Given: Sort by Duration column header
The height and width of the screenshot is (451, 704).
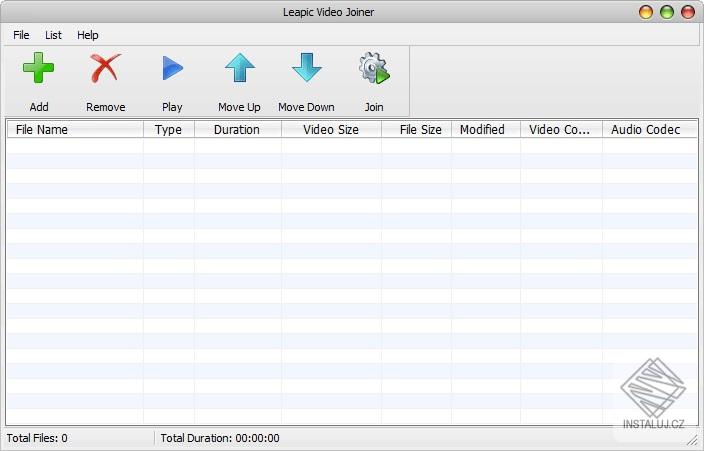Looking at the screenshot, I should [238, 129].
